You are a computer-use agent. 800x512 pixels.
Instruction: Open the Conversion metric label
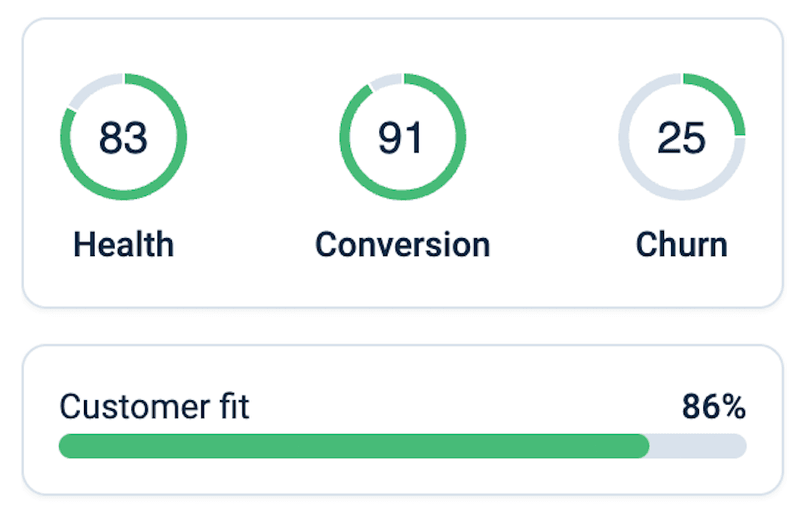click(x=402, y=244)
